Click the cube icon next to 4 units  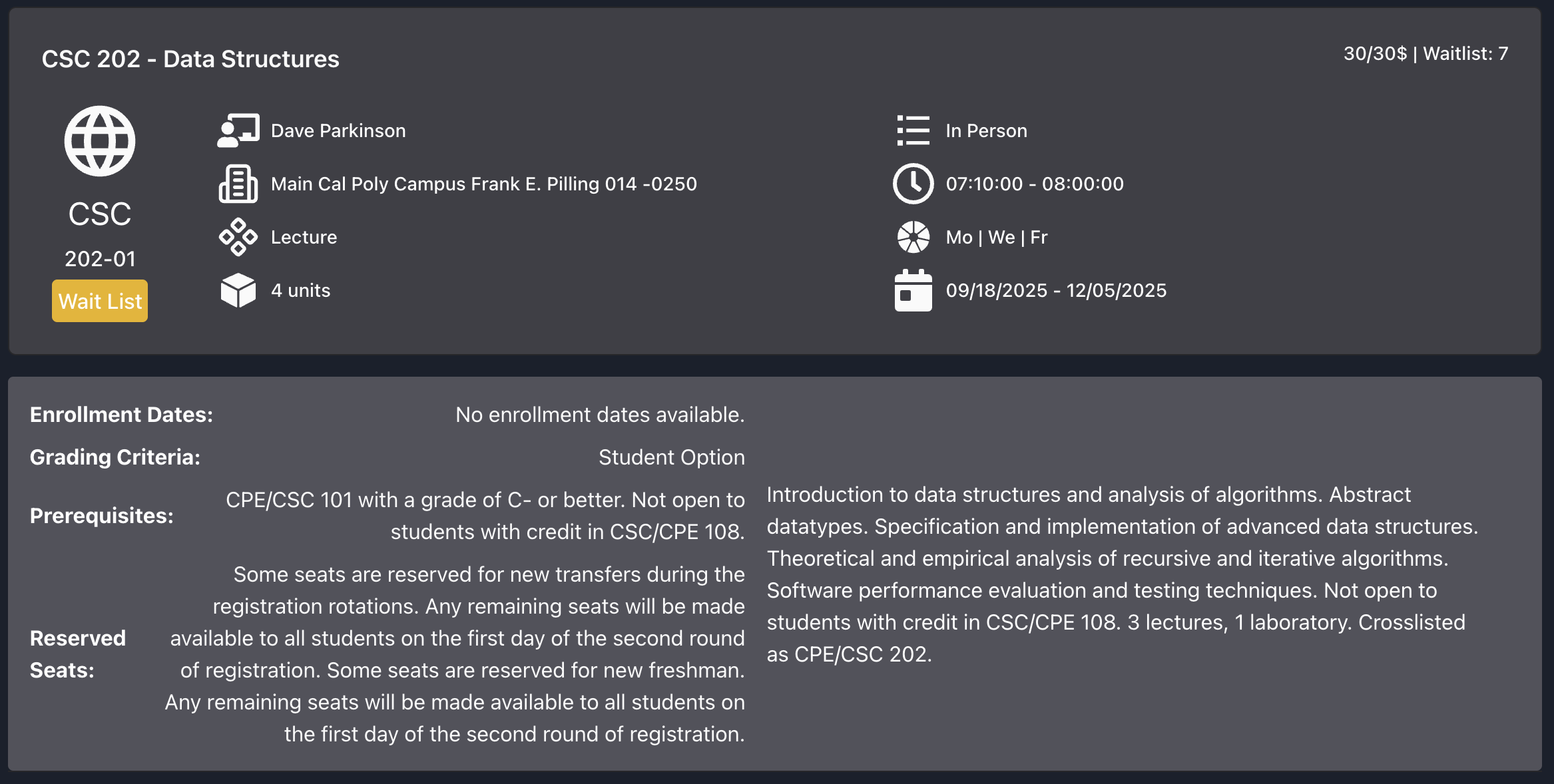238,290
